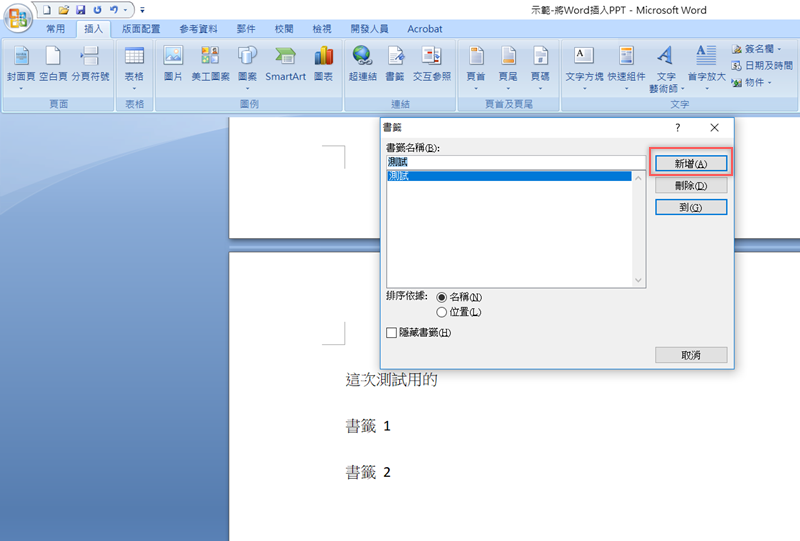Open Page Number (頁碼) menu
The height and width of the screenshot is (541, 800).
540,69
